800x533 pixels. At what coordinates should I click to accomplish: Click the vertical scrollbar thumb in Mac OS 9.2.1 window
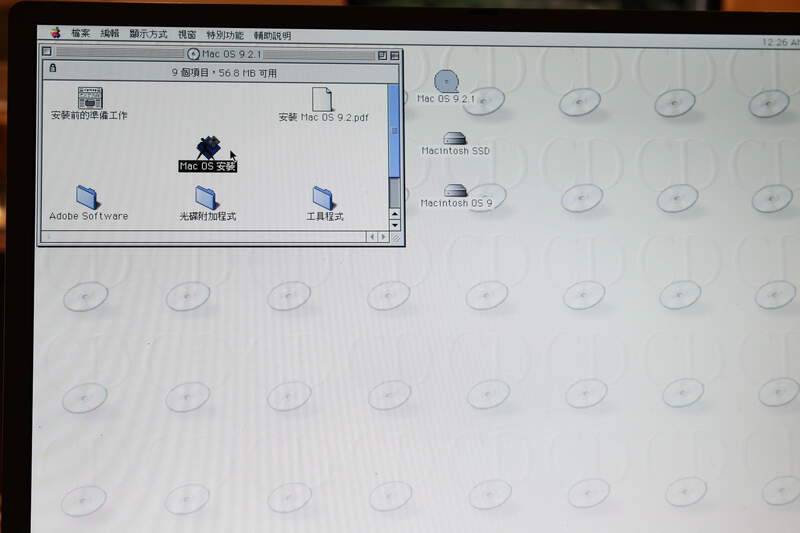click(x=394, y=131)
